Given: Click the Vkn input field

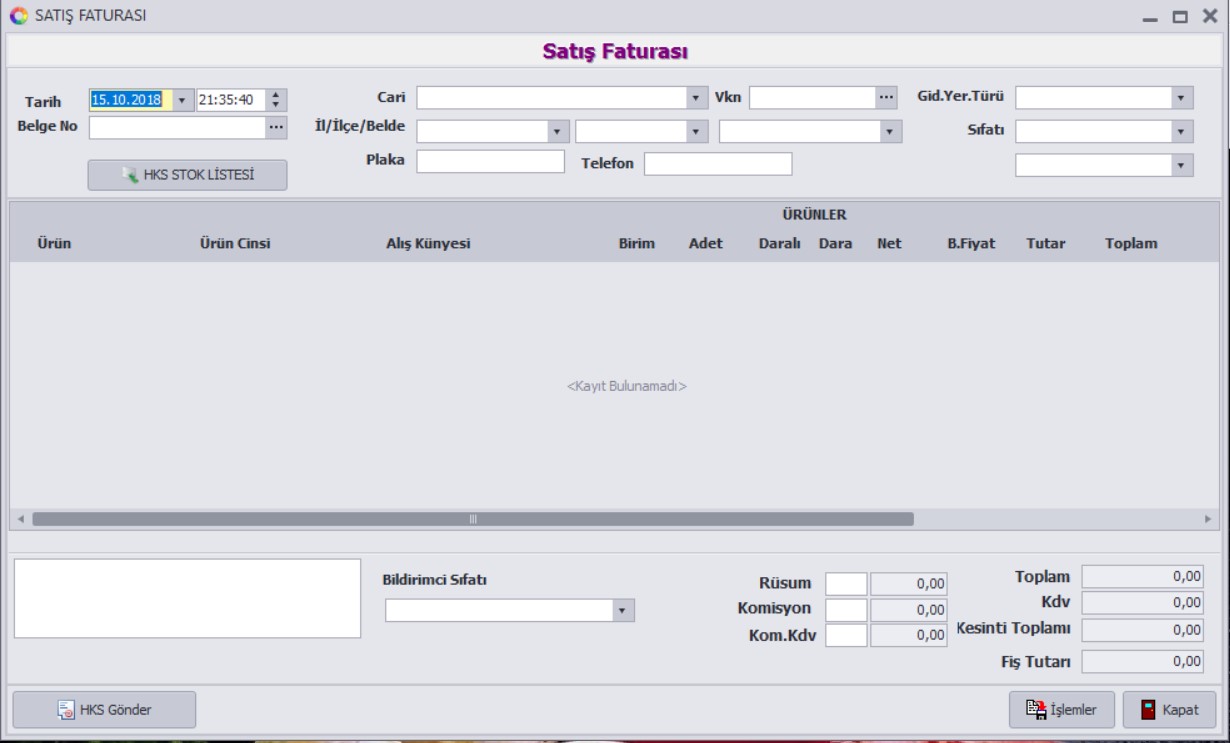Looking at the screenshot, I should coord(812,98).
